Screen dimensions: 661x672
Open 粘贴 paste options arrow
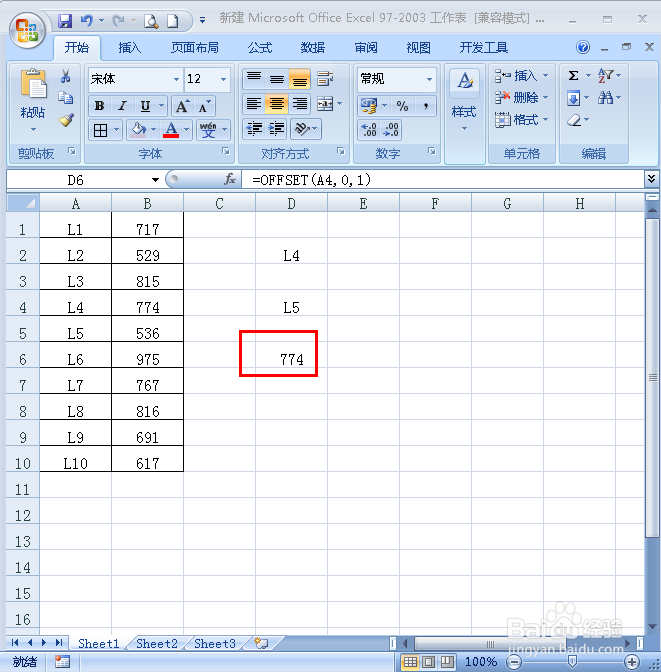33,129
